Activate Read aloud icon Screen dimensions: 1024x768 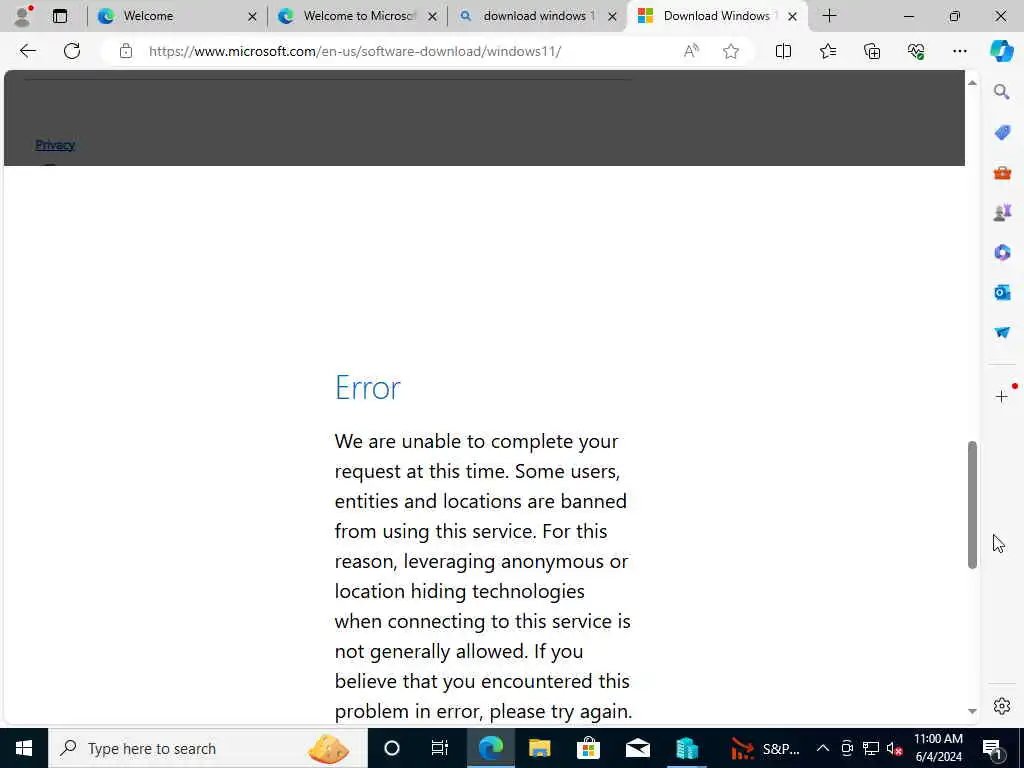[691, 51]
